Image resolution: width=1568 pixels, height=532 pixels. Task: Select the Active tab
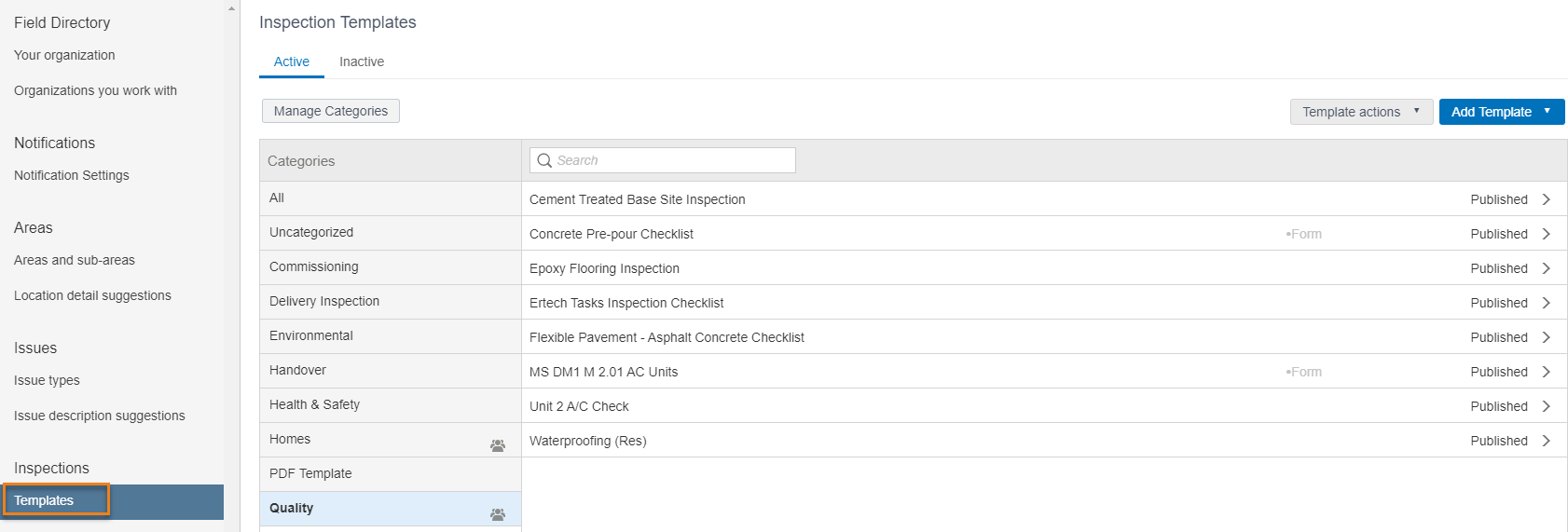coord(292,61)
